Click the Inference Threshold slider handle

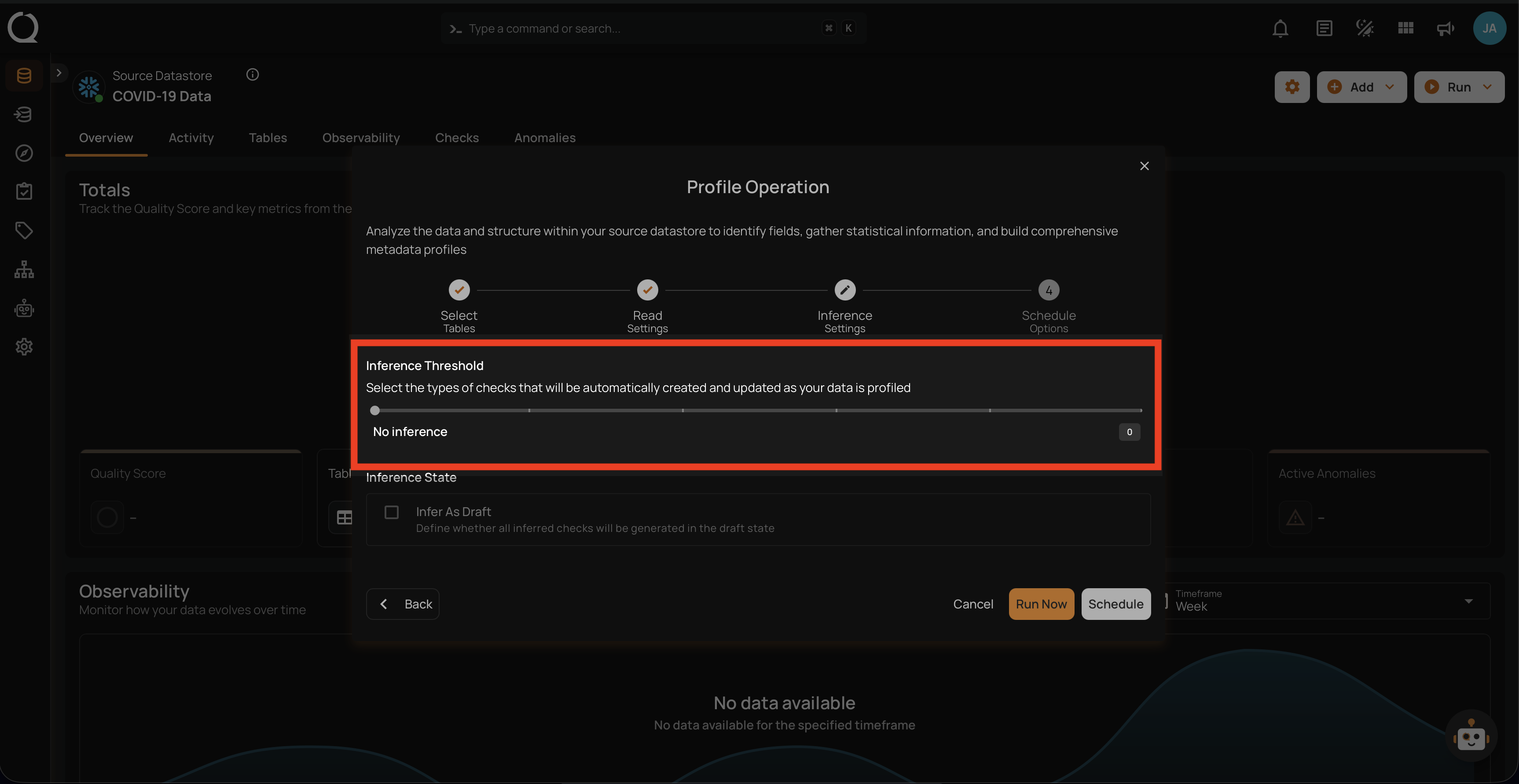pos(375,411)
